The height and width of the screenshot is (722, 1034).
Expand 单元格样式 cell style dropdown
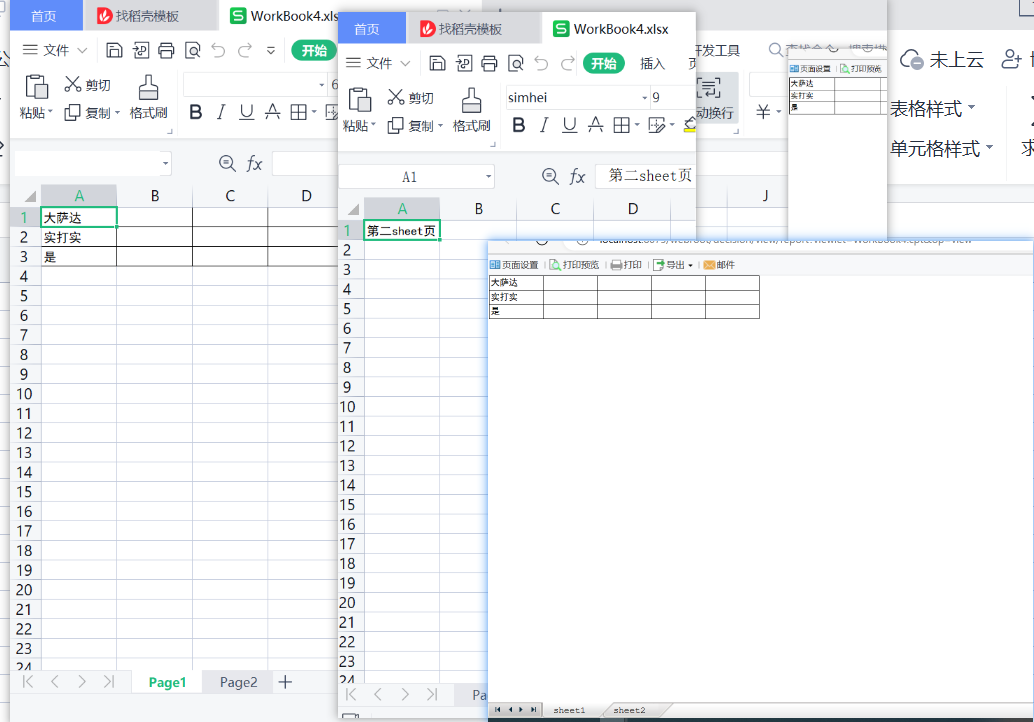pyautogui.click(x=989, y=147)
